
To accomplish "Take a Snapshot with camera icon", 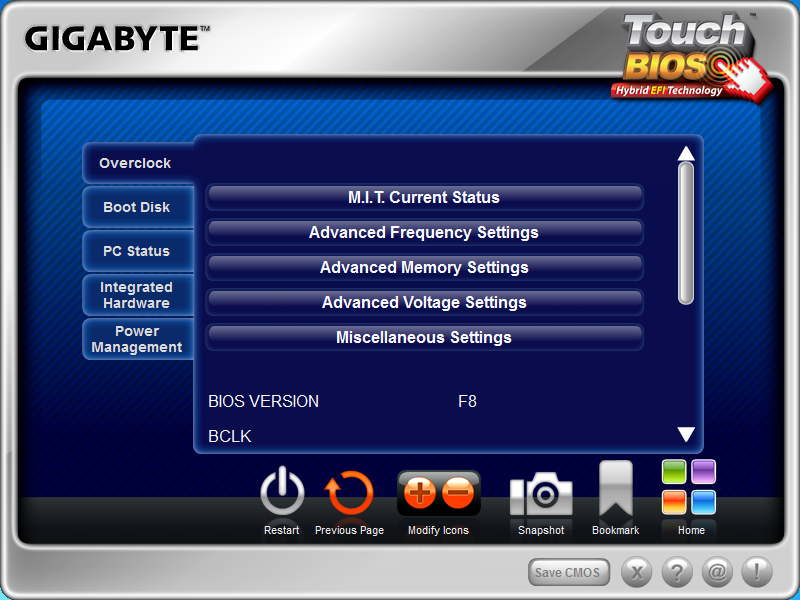I will [x=541, y=493].
